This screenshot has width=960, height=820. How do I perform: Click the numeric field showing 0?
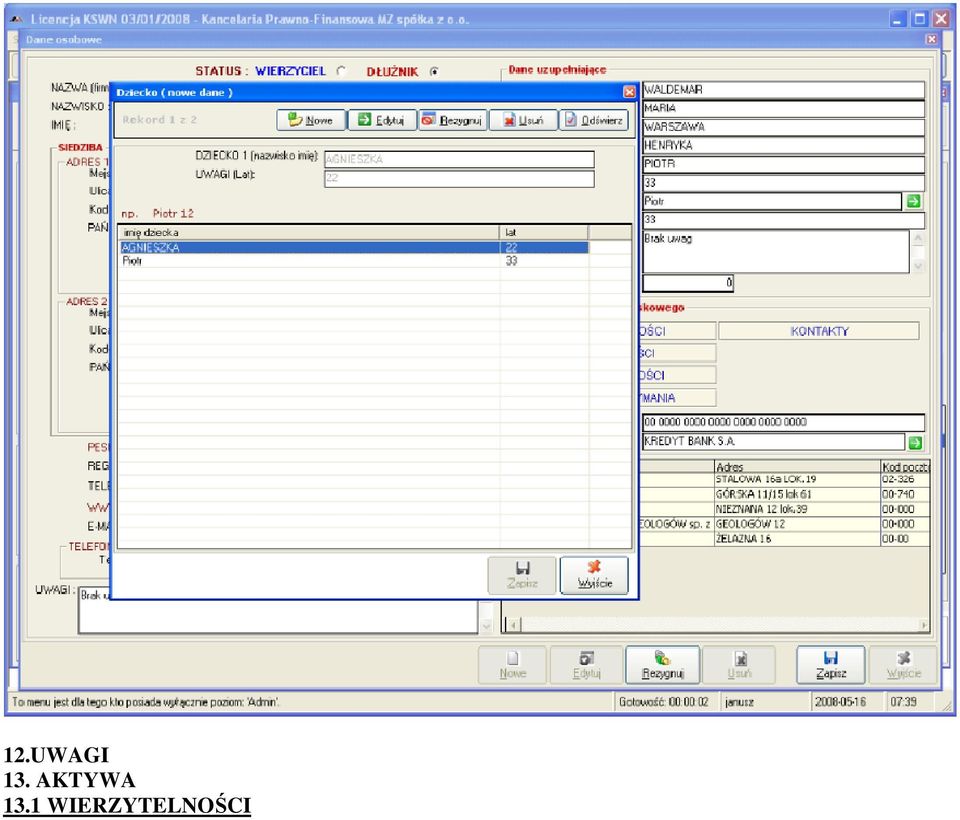point(688,283)
